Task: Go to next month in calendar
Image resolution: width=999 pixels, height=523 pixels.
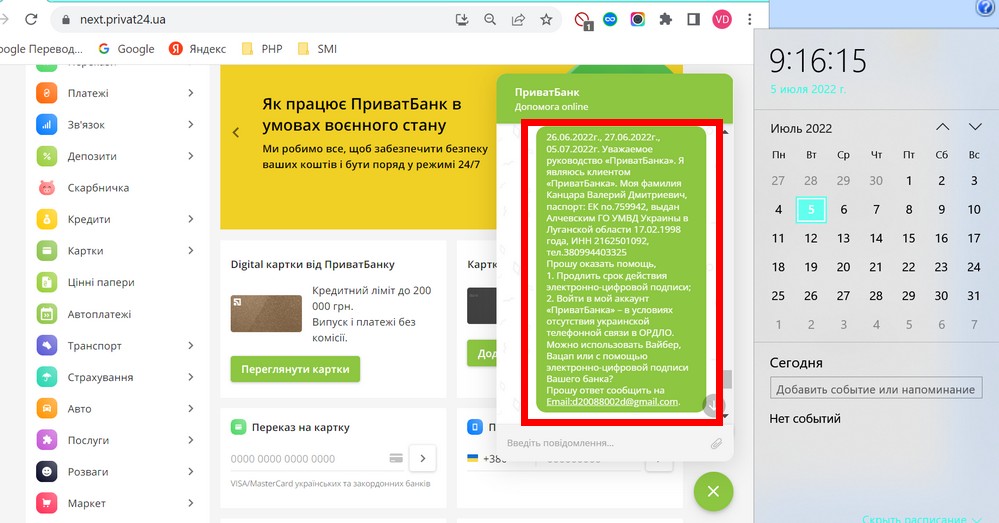Action: pos(975,127)
